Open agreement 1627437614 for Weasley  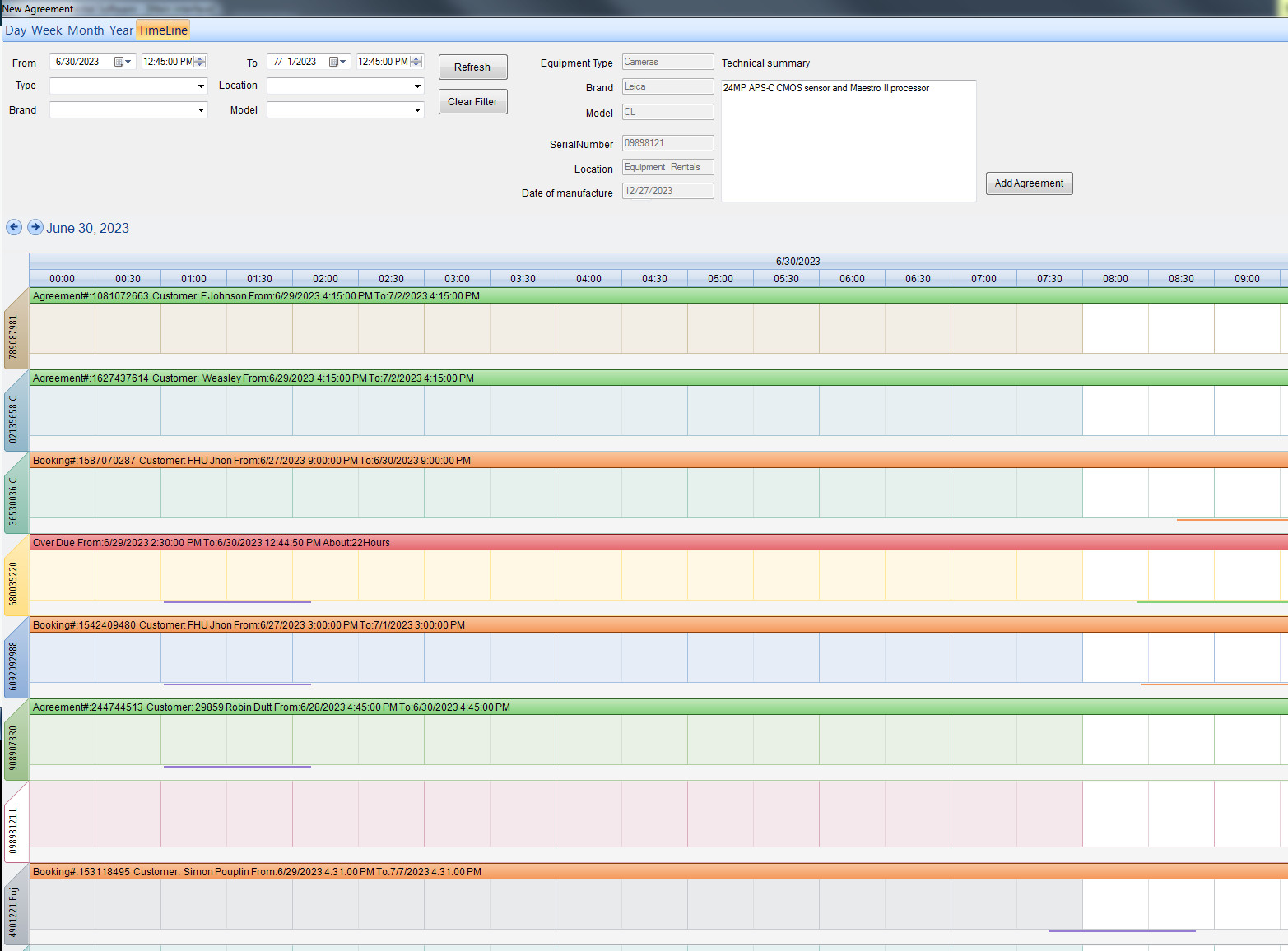(x=658, y=378)
